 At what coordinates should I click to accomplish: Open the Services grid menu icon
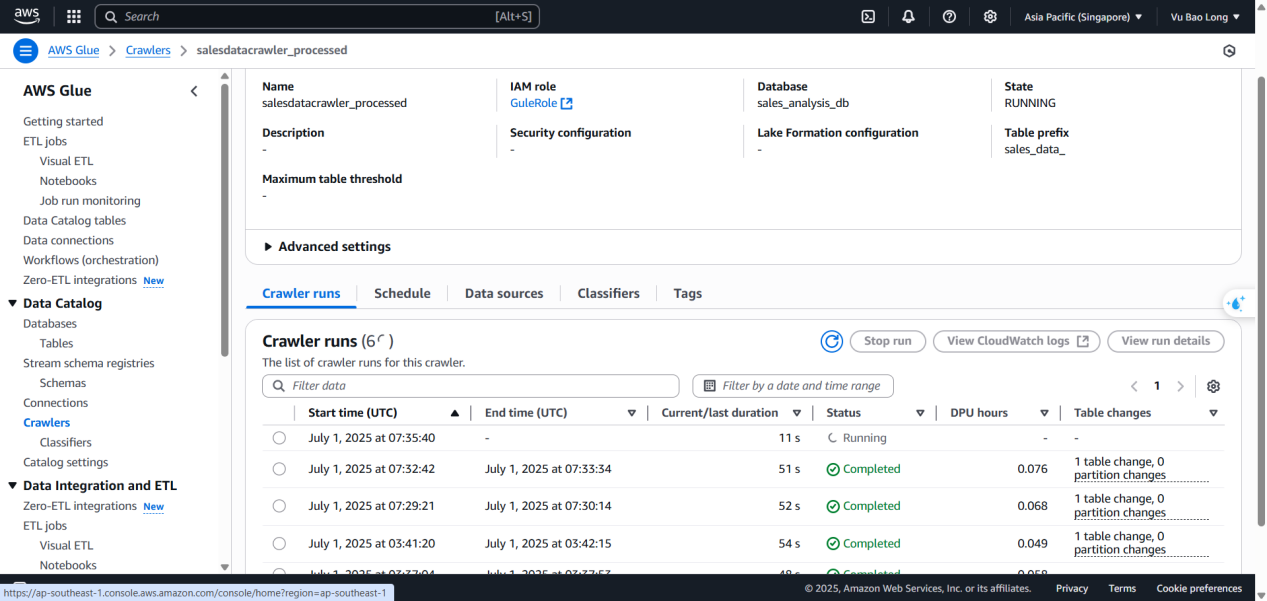tap(73, 17)
